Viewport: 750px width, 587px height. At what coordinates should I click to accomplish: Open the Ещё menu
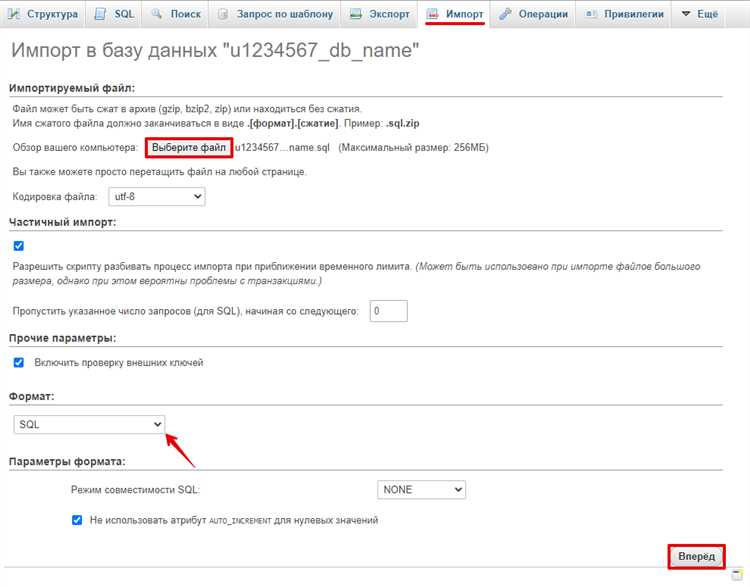pos(699,14)
